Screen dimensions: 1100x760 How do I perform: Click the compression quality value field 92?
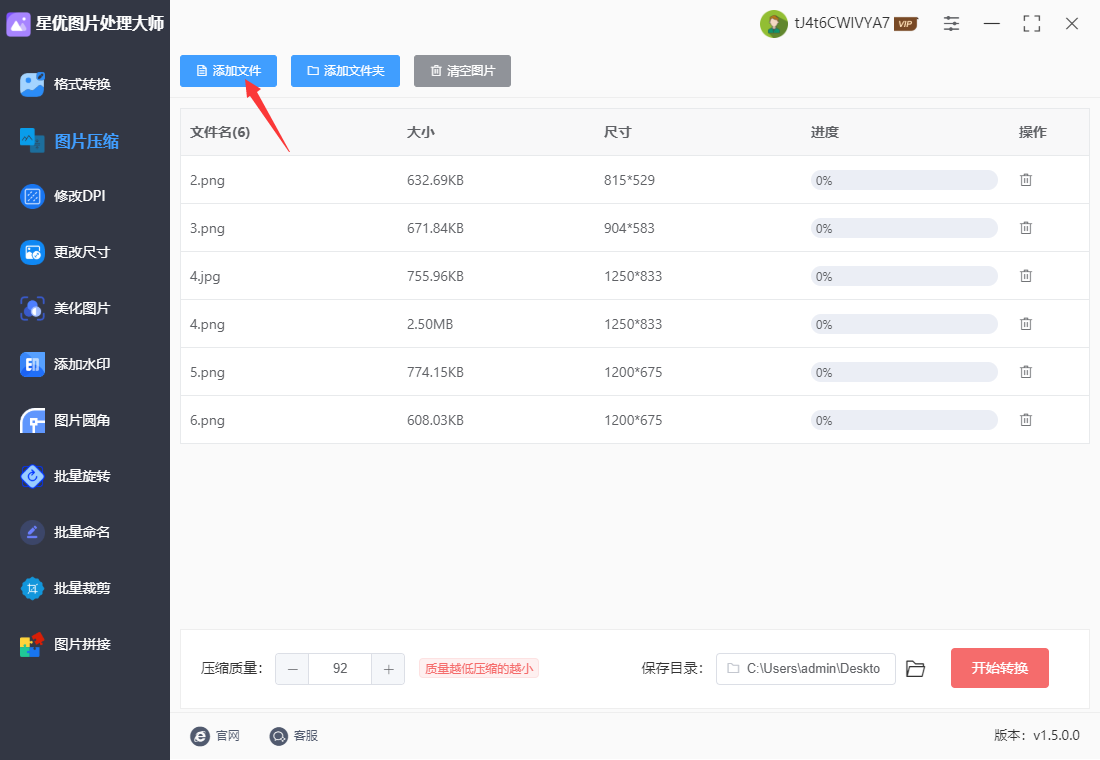tap(340, 669)
